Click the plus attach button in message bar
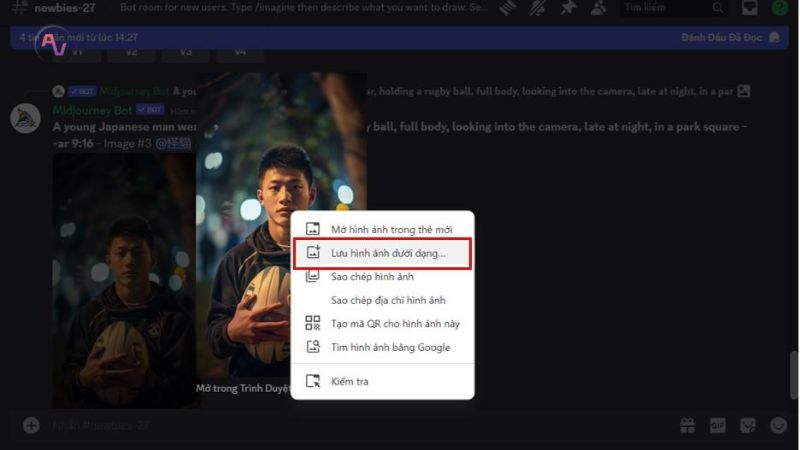The height and width of the screenshot is (450, 800). click(x=31, y=425)
